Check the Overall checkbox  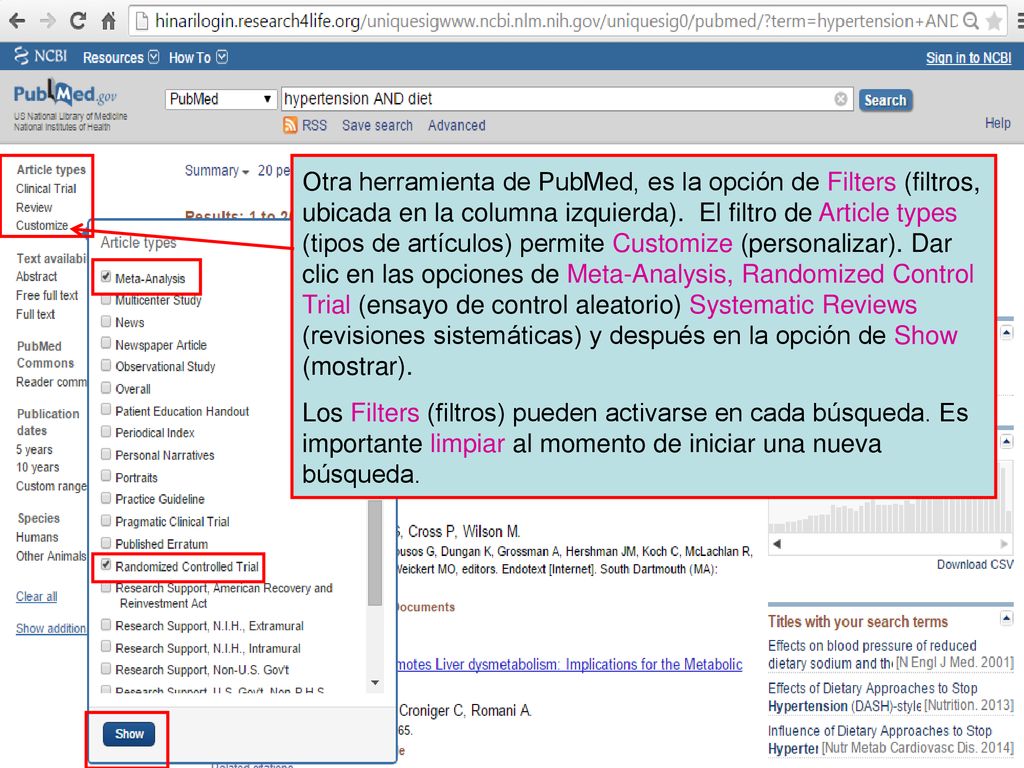[x=106, y=388]
